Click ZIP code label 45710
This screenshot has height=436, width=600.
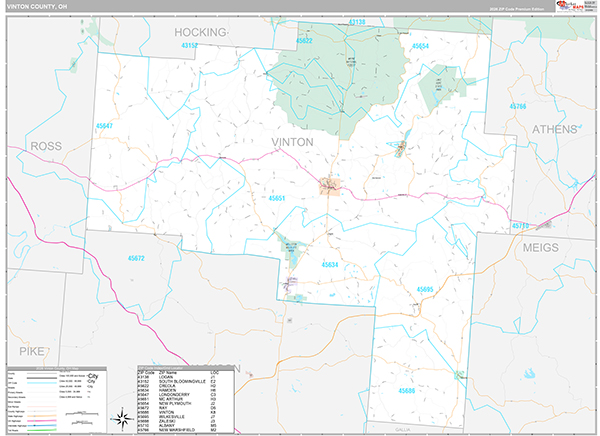pyautogui.click(x=520, y=226)
